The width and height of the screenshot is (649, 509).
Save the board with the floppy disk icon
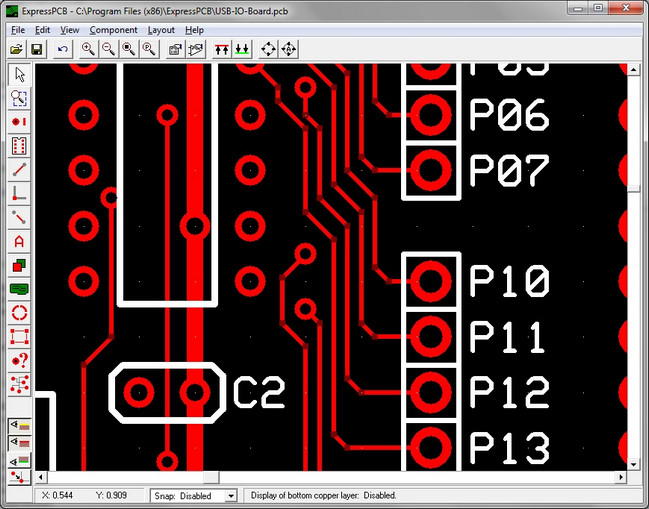click(x=38, y=49)
